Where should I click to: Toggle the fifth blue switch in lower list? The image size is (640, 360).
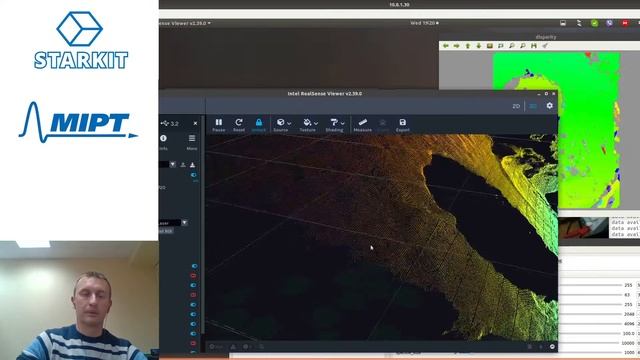point(193,324)
